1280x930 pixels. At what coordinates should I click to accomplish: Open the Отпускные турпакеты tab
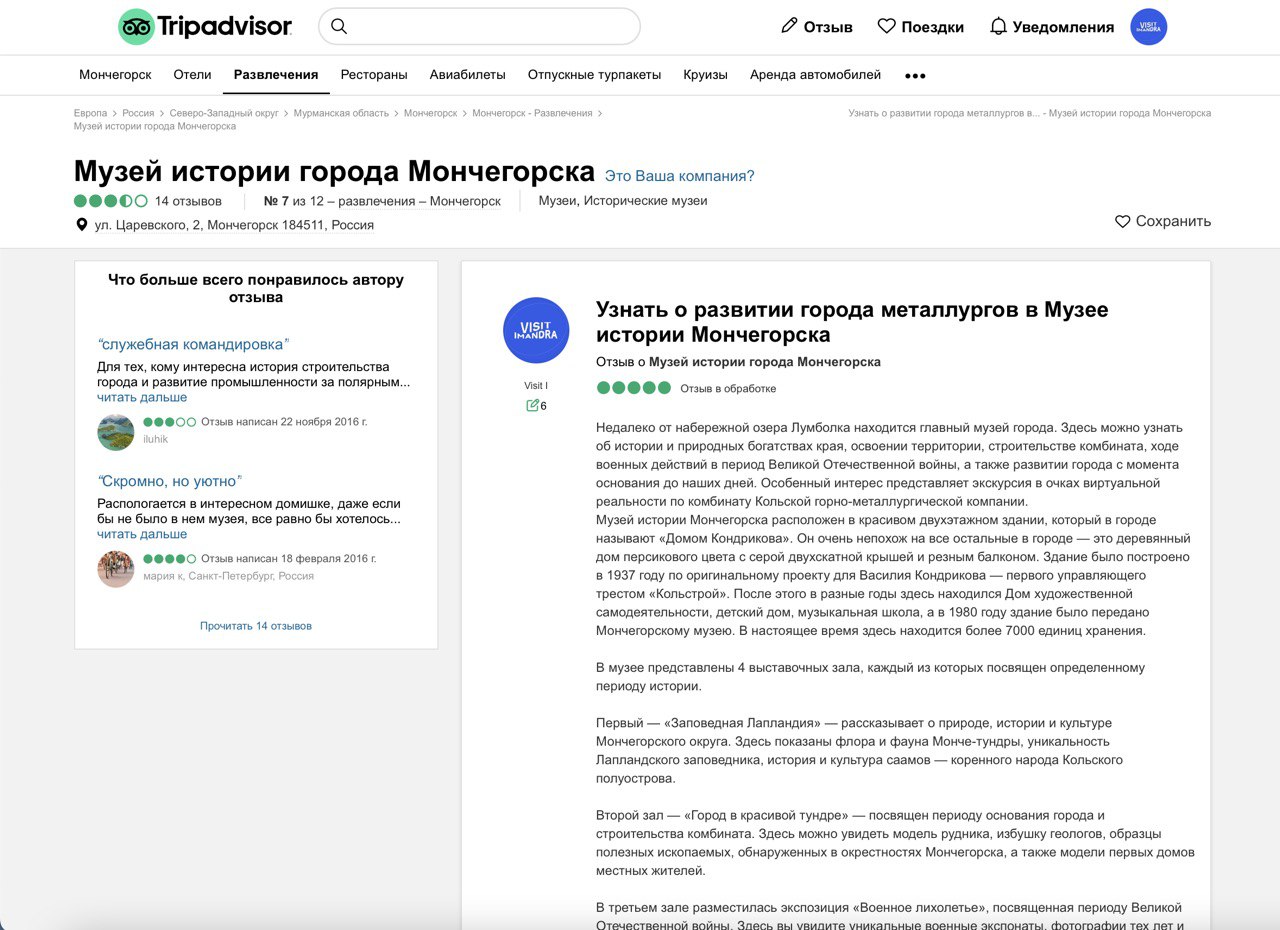point(595,74)
